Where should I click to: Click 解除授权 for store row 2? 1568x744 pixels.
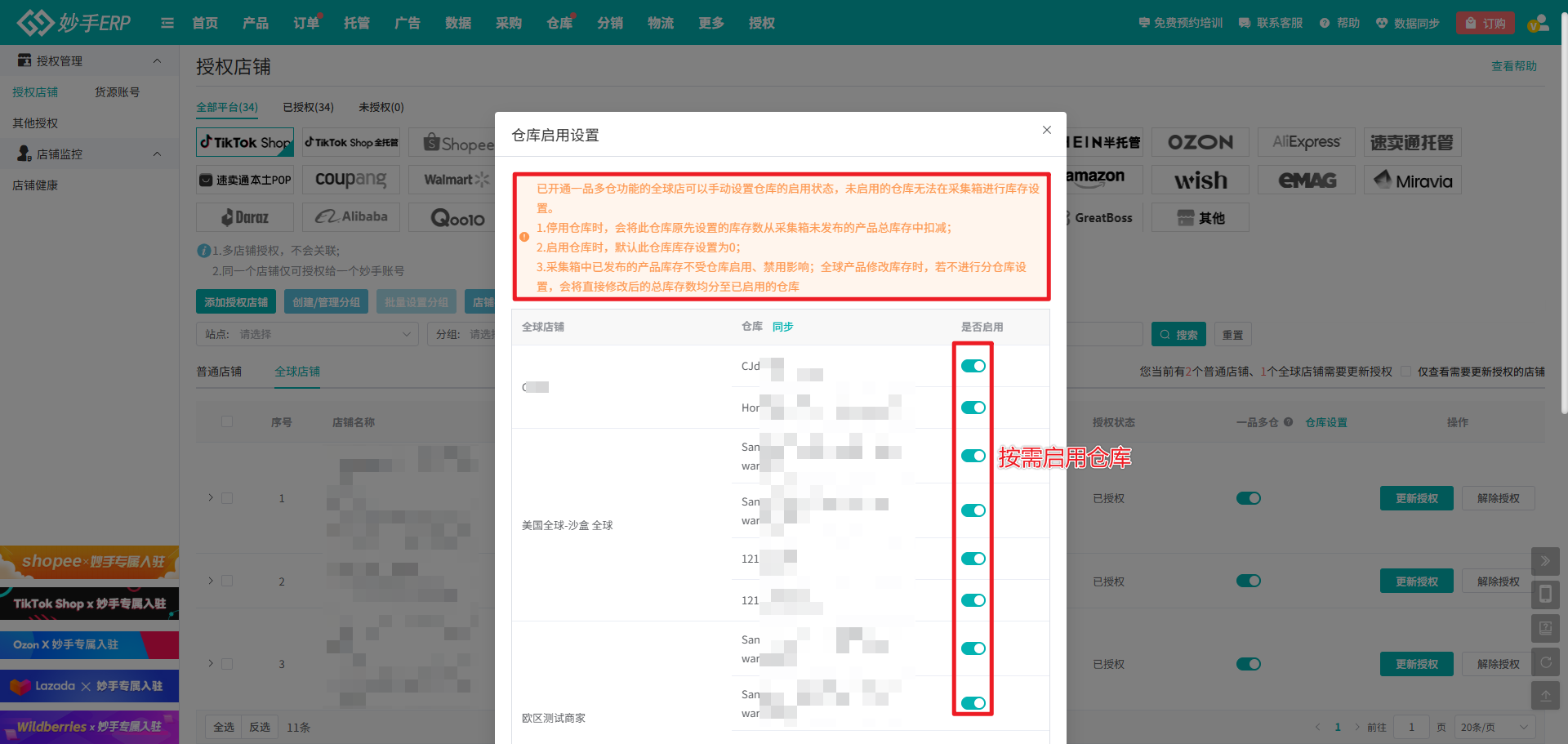[x=1498, y=581]
